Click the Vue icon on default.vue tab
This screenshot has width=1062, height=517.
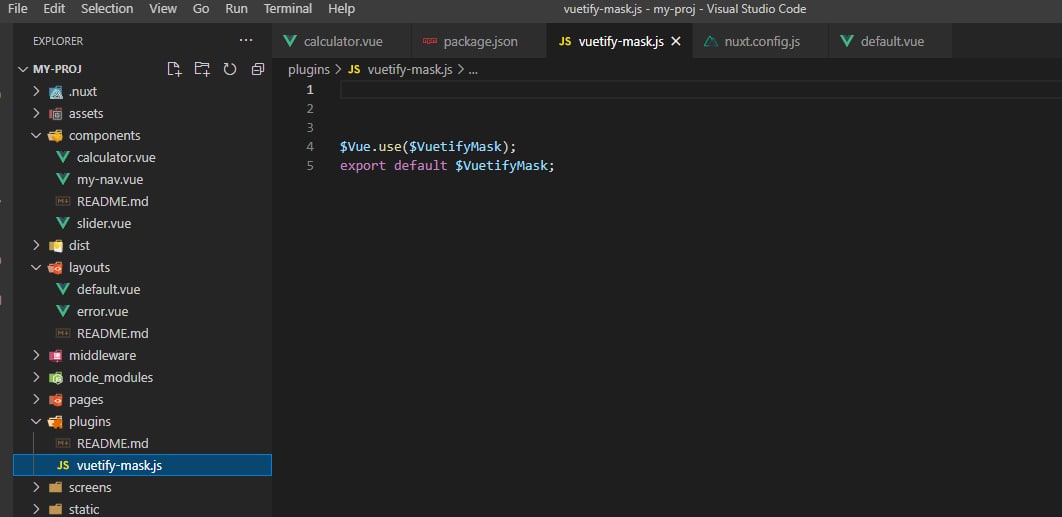[x=847, y=41]
